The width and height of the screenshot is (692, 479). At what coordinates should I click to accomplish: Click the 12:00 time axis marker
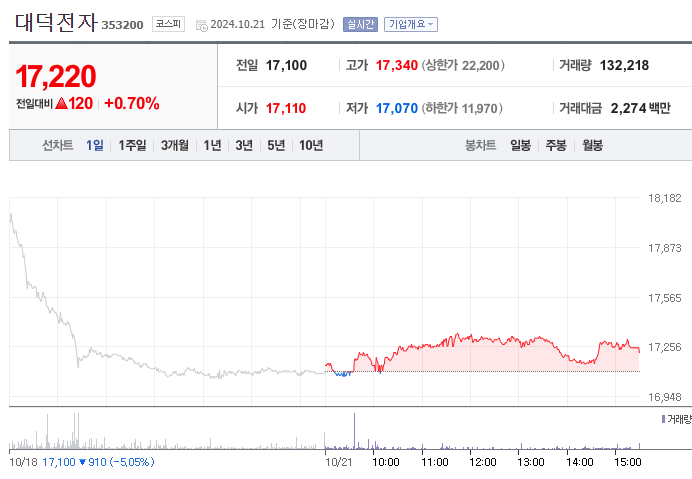point(483,462)
